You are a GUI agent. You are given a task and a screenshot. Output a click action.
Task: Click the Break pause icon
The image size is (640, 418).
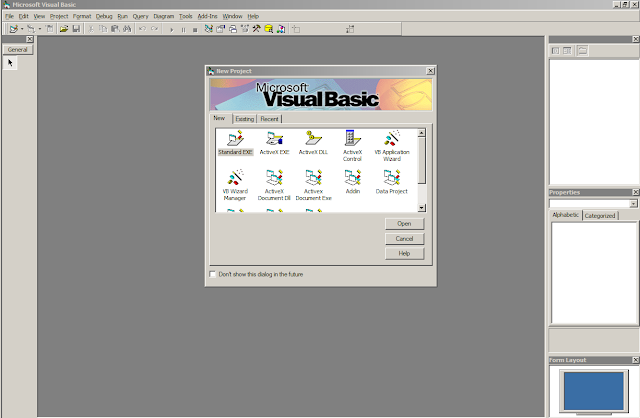tap(183, 29)
